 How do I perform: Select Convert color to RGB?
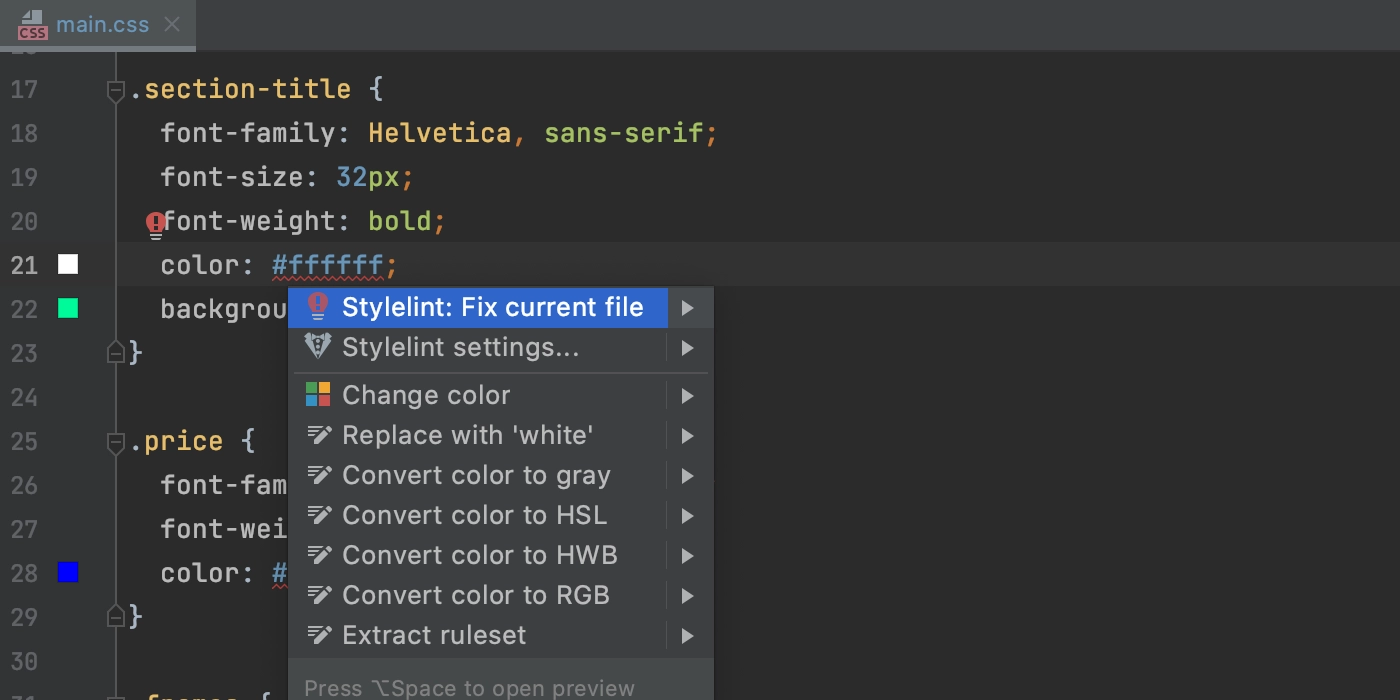478,595
